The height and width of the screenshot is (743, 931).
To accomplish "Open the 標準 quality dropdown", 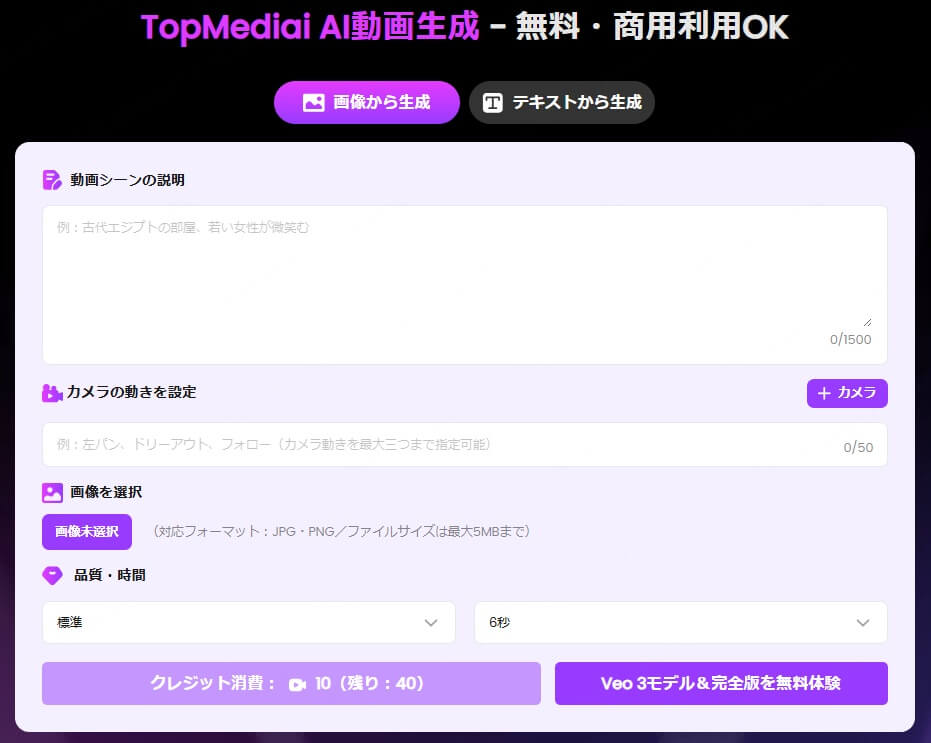I will click(x=249, y=622).
